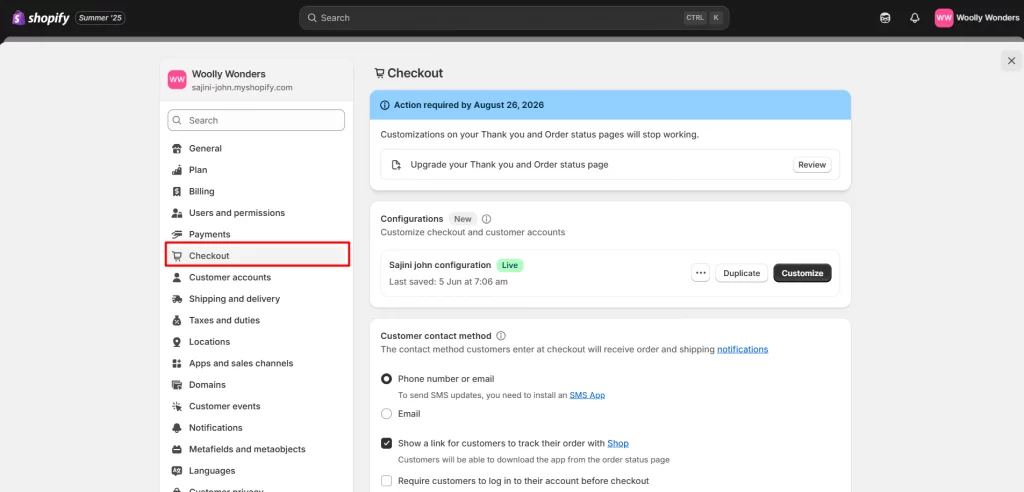Click the Review button
Screen dimensions: 1024x492
click(812, 165)
